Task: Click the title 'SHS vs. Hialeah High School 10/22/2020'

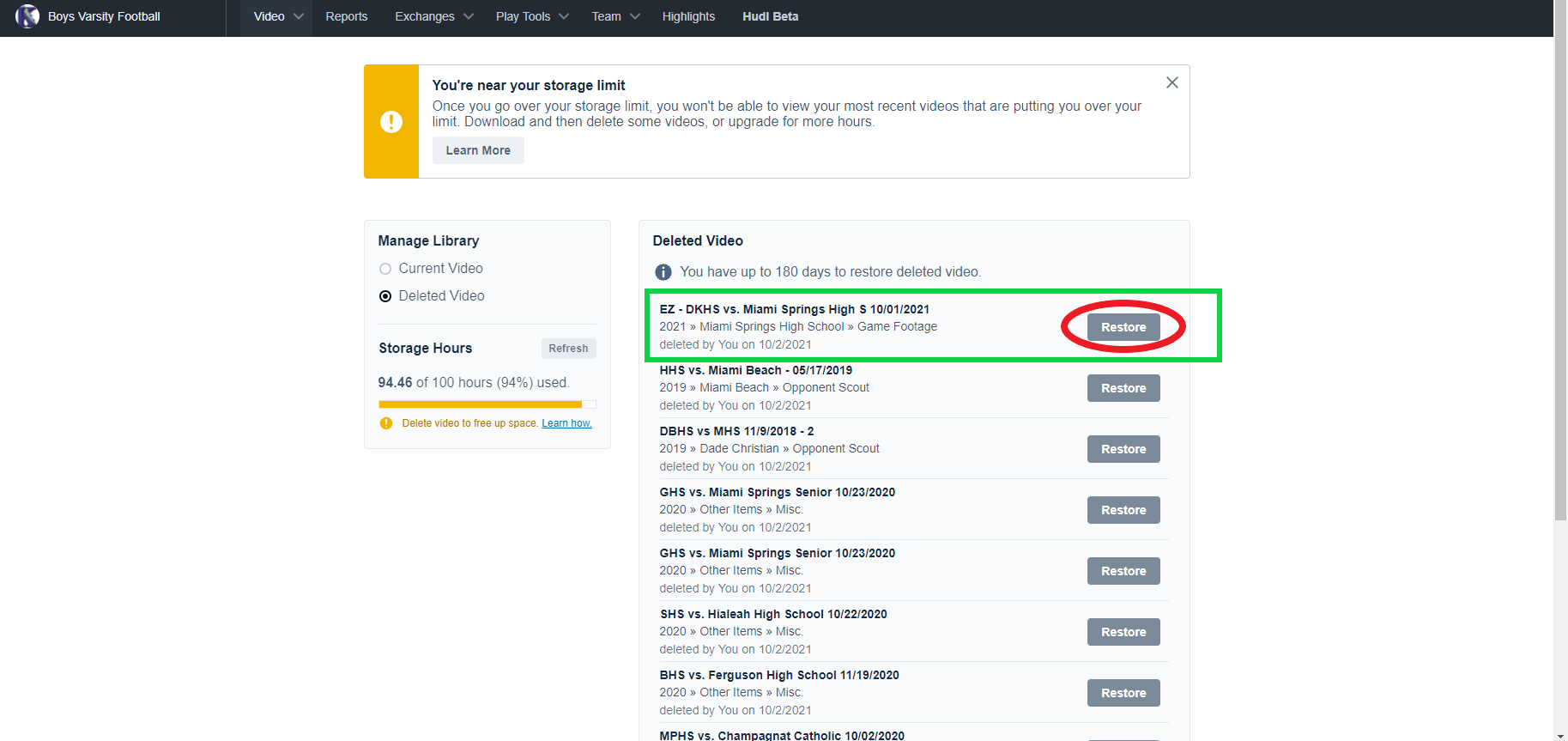Action: click(x=773, y=614)
